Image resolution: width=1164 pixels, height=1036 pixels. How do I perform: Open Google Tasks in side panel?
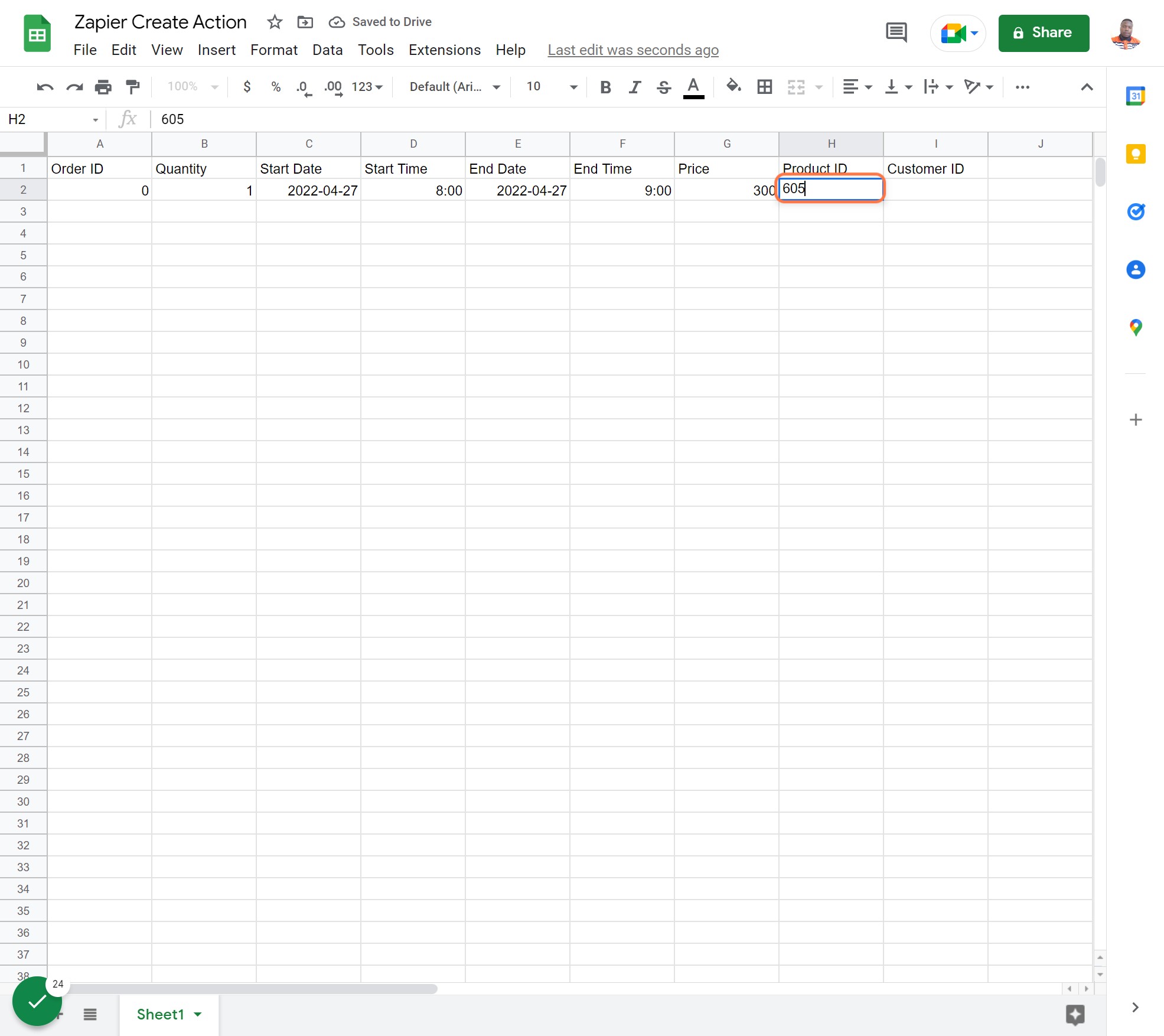[1136, 211]
